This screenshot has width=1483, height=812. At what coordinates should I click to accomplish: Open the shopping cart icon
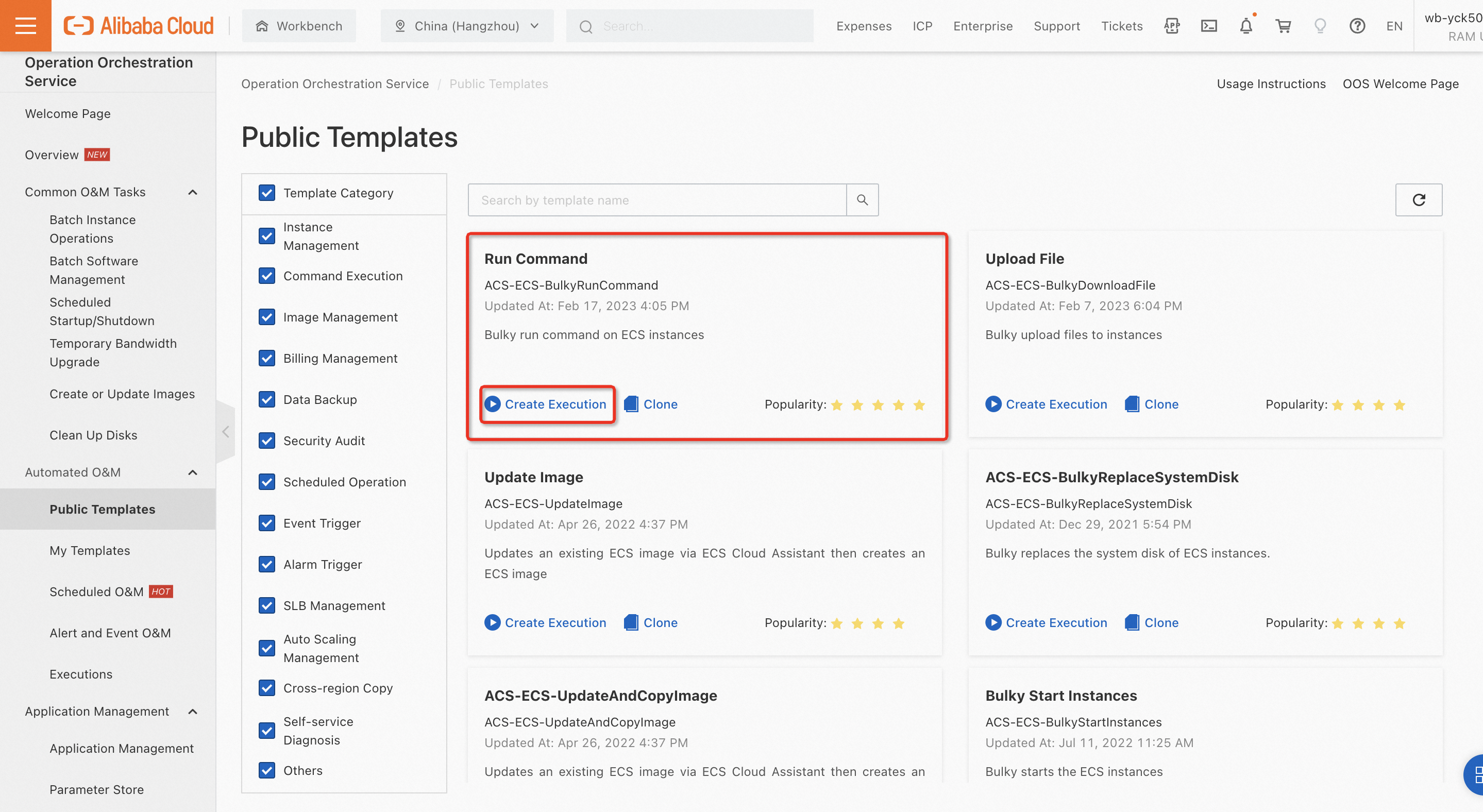click(1283, 26)
